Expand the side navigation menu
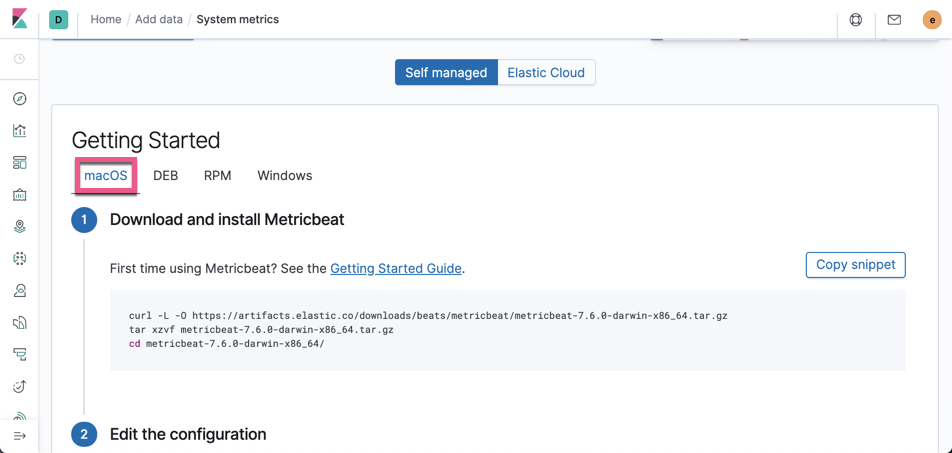This screenshot has height=453, width=952. coord(19,436)
